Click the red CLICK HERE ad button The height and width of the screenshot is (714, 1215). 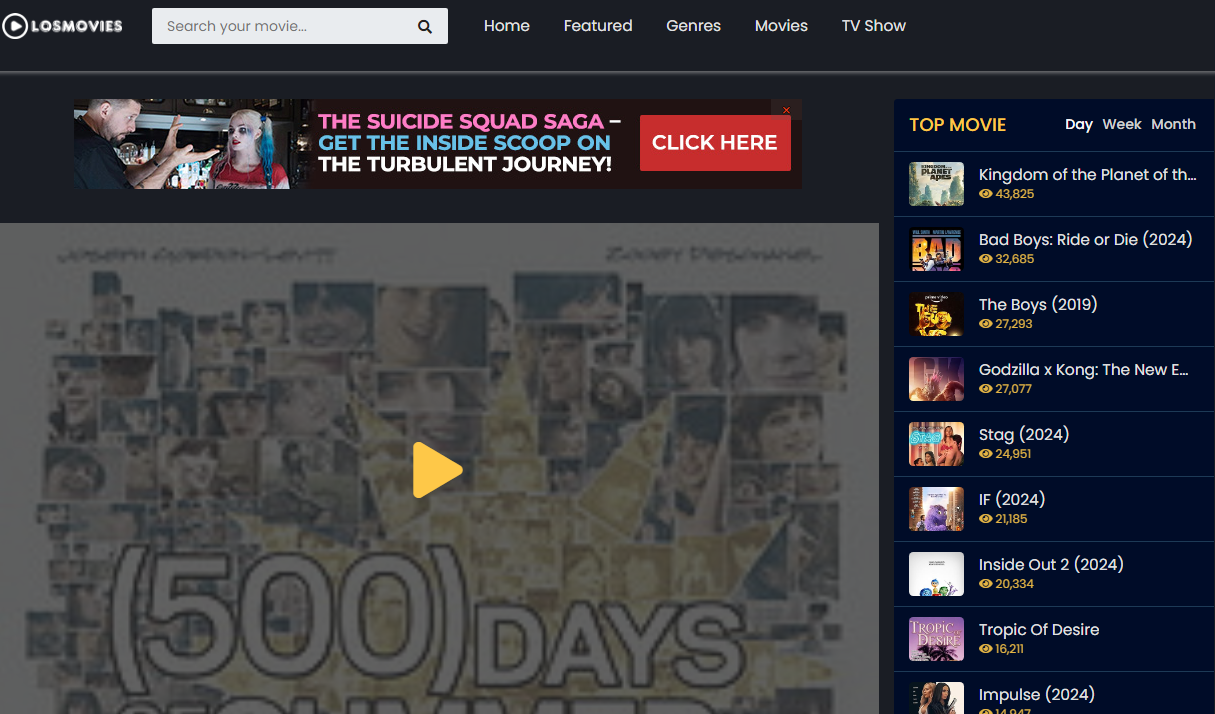[x=715, y=143]
